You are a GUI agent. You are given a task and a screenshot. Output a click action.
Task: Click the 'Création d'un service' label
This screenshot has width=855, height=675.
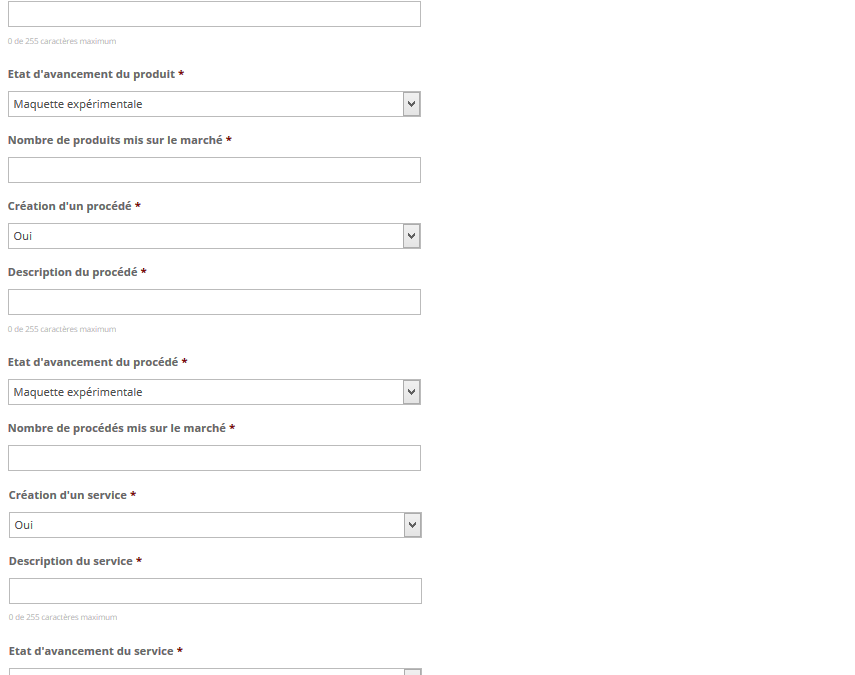[68, 495]
